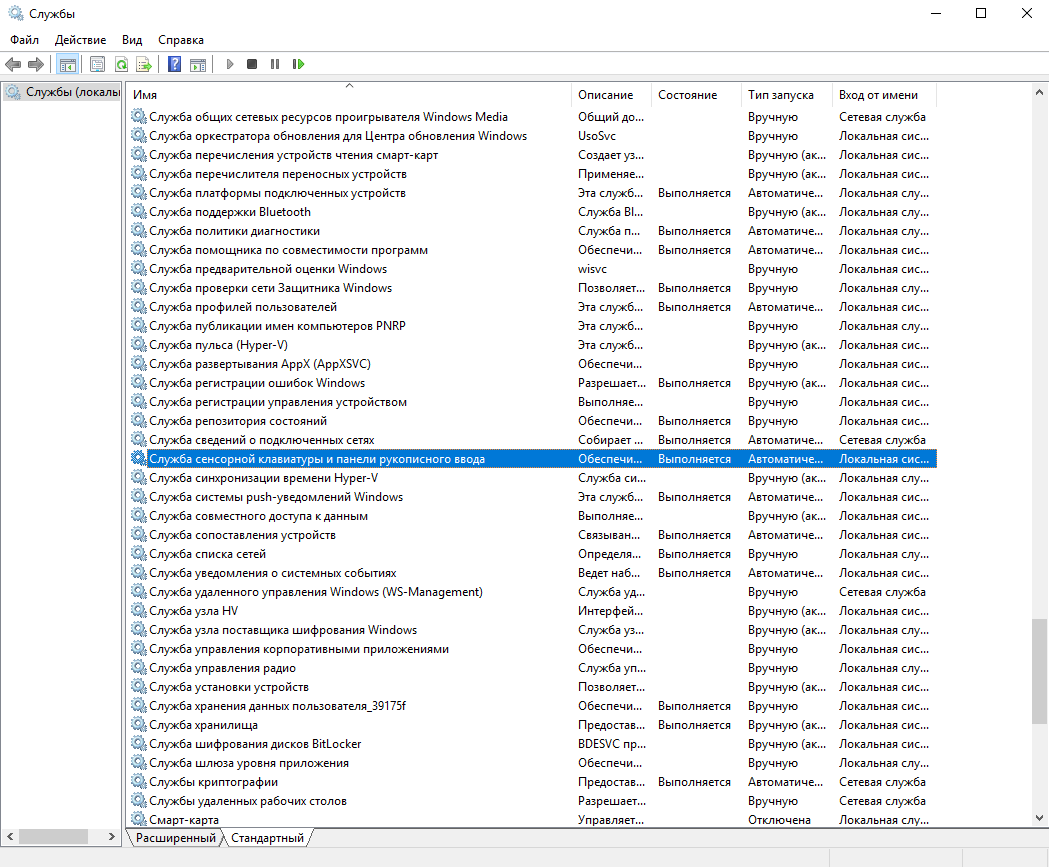Image resolution: width=1049 pixels, height=867 pixels.
Task: Pause the service with Pause icon
Action: tap(275, 64)
